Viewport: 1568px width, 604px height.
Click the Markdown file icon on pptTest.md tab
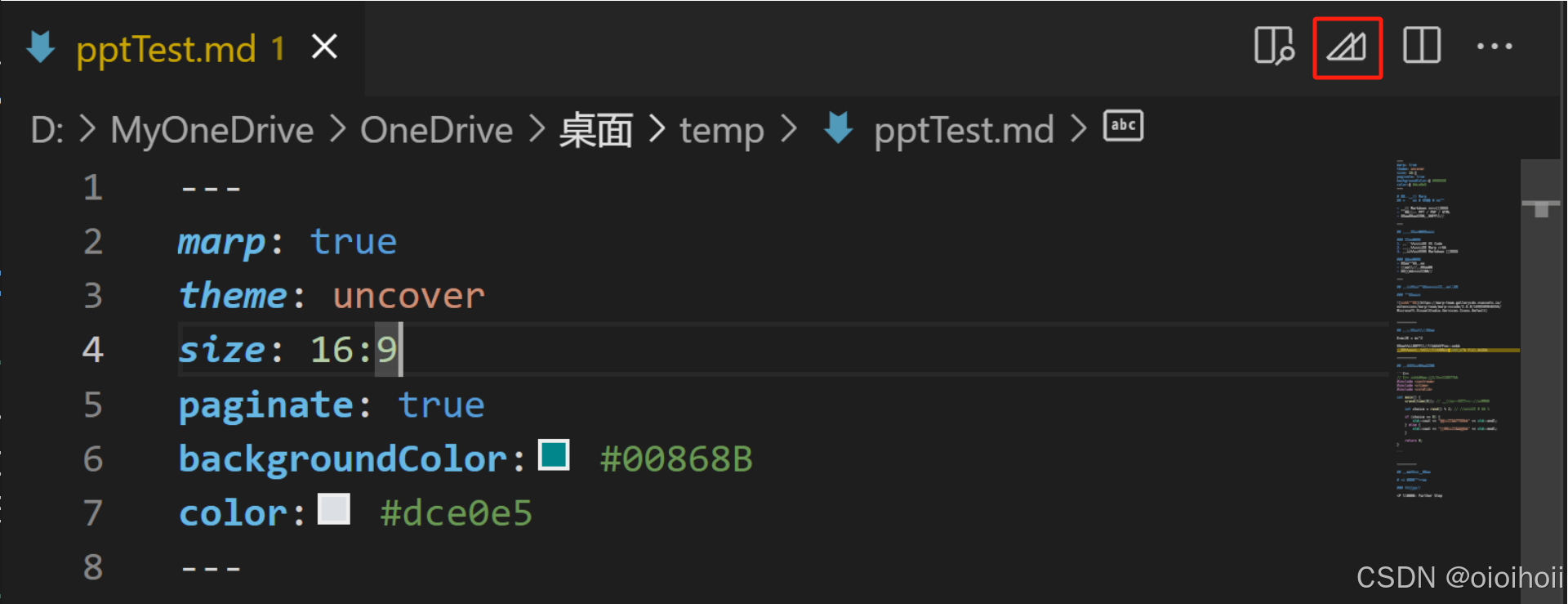40,47
